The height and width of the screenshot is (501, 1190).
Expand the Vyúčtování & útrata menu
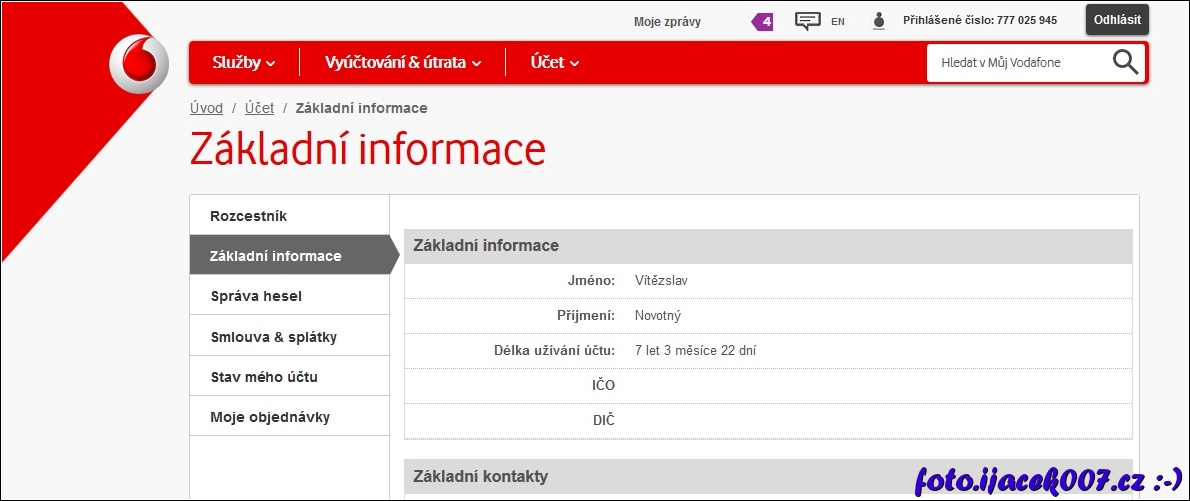click(x=402, y=63)
